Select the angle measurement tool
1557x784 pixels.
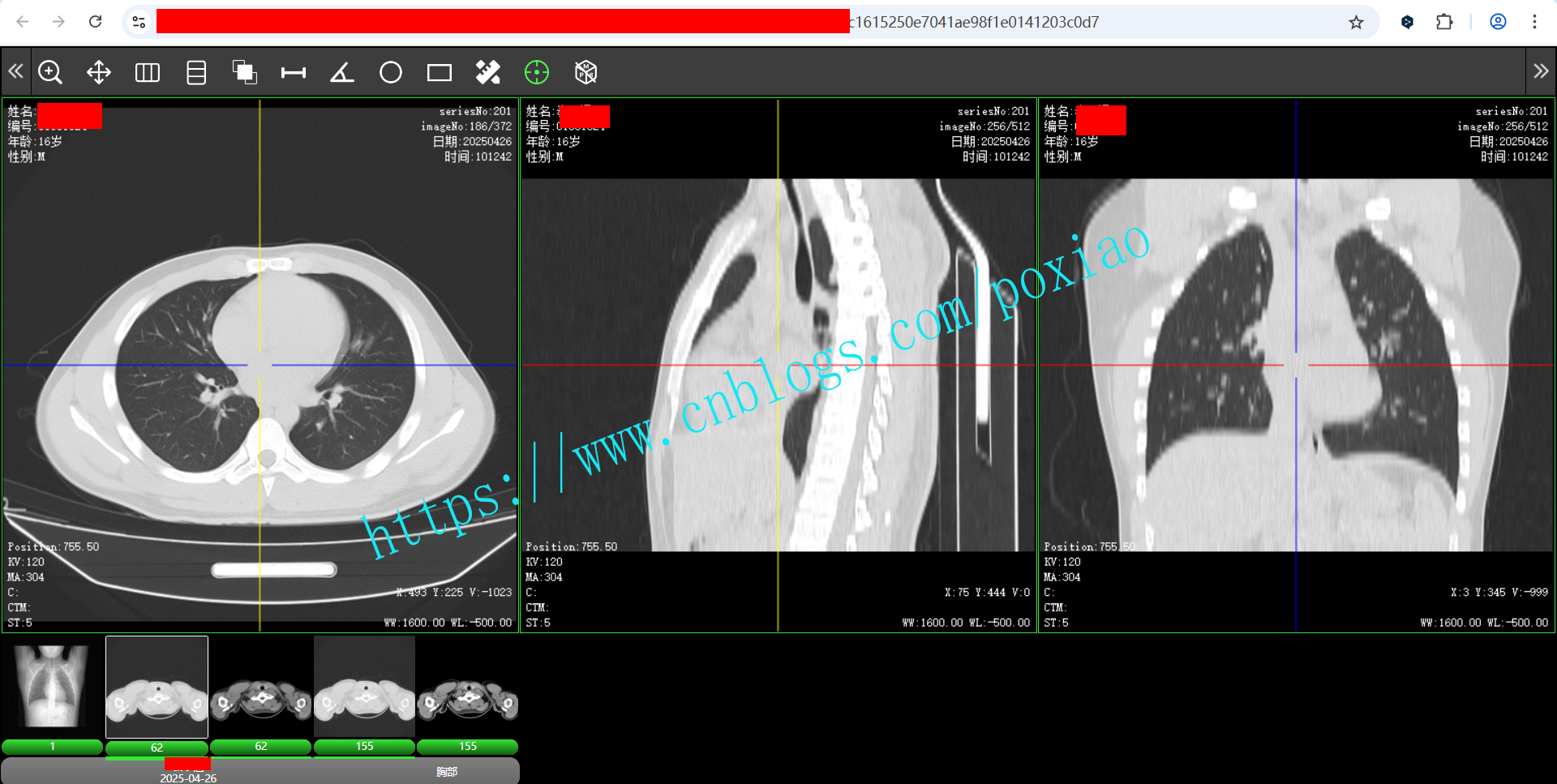coord(342,73)
